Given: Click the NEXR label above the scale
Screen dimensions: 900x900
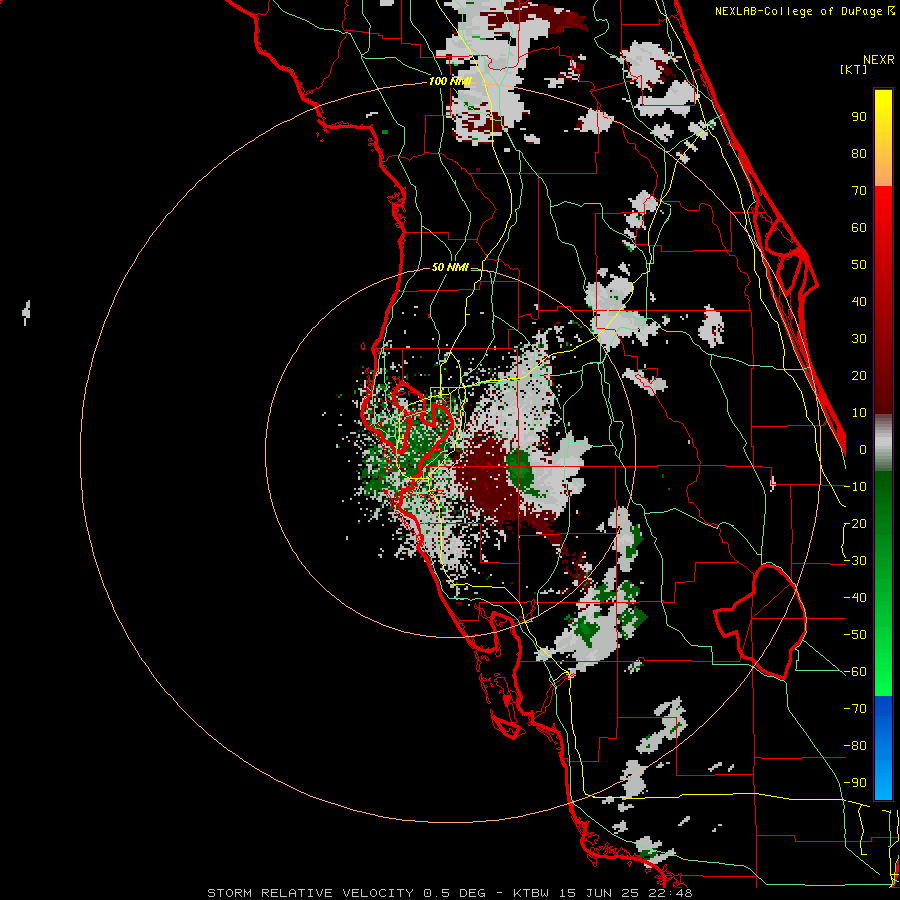Looking at the screenshot, I should 878,60.
